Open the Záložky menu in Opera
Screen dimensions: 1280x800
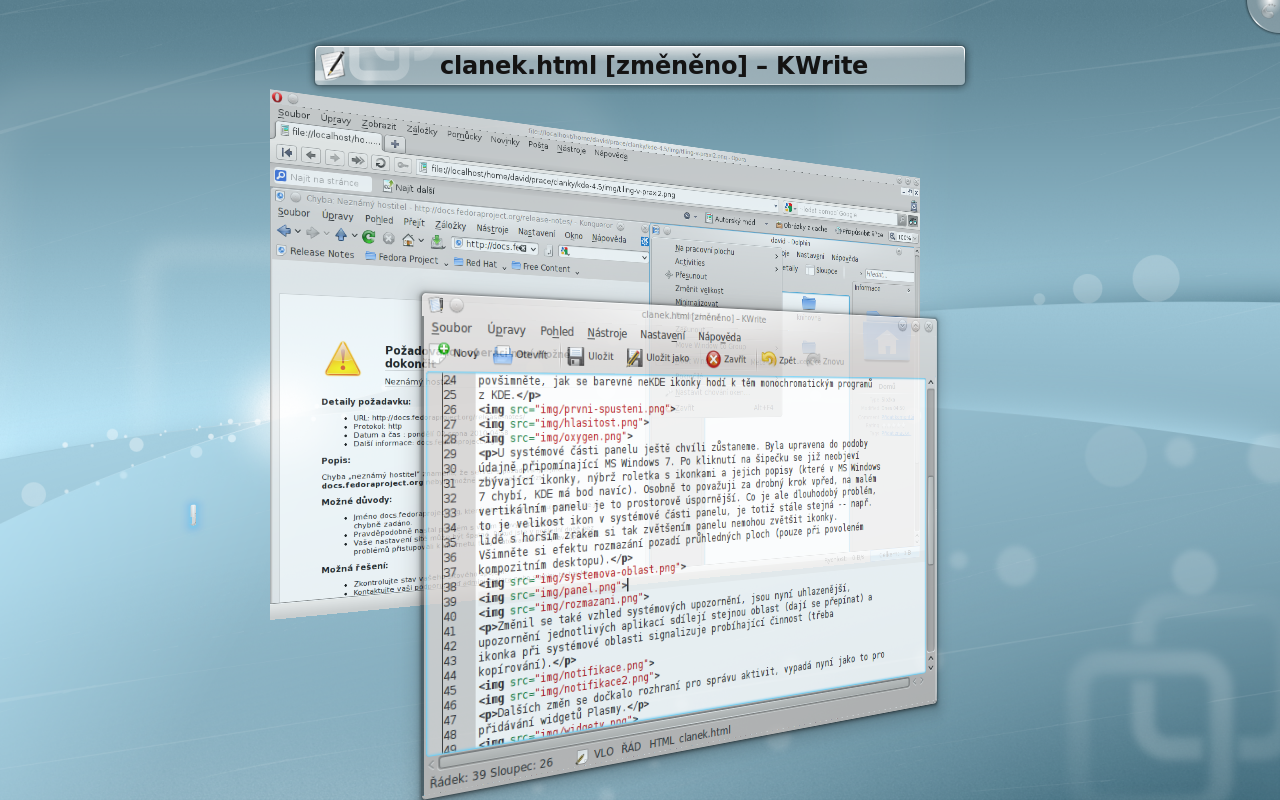click(422, 130)
